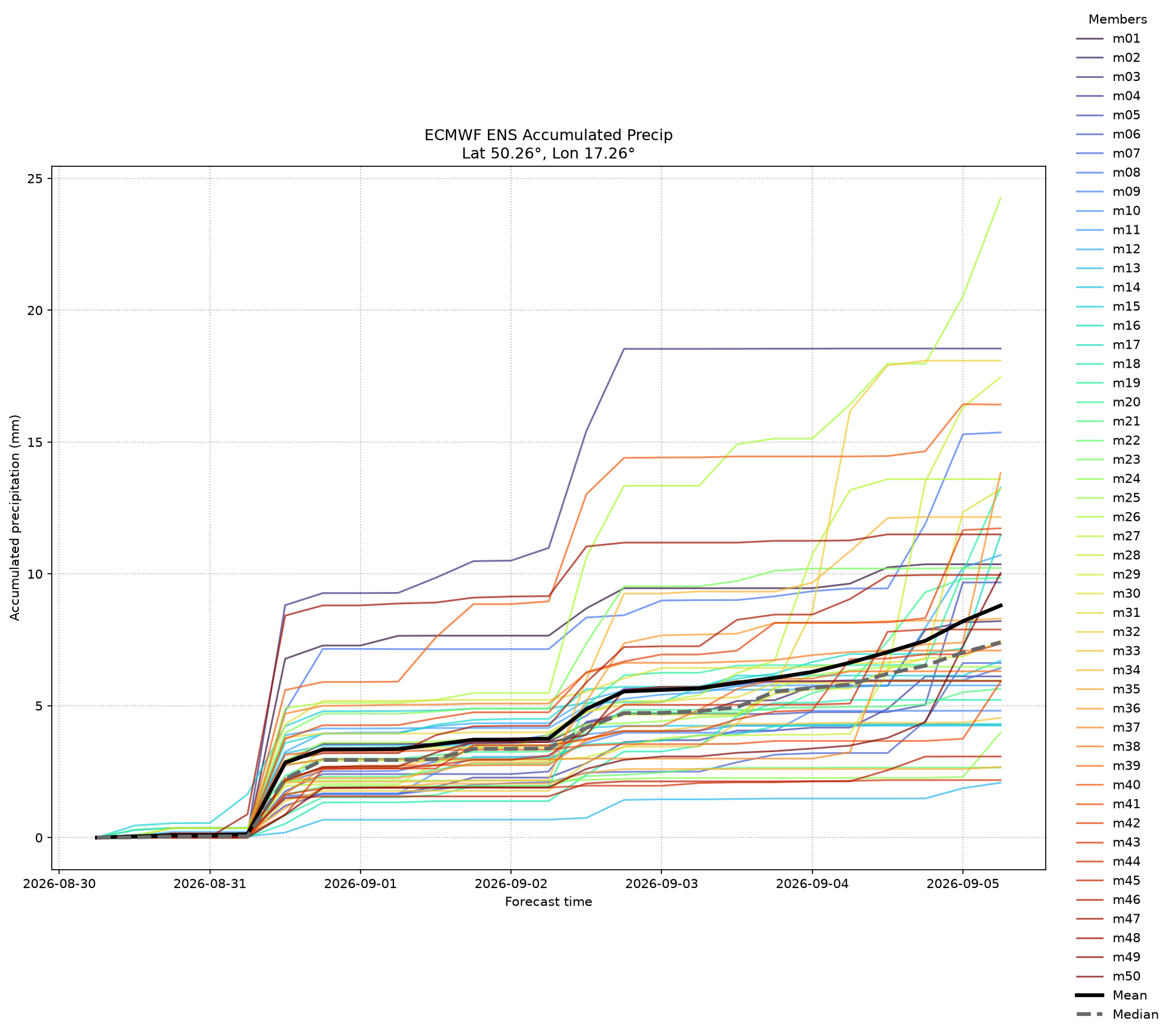Click the Lat 50.26°, Lon 17.26° subtitle
Viewport: 1173px width, 1036px height.
(x=548, y=153)
